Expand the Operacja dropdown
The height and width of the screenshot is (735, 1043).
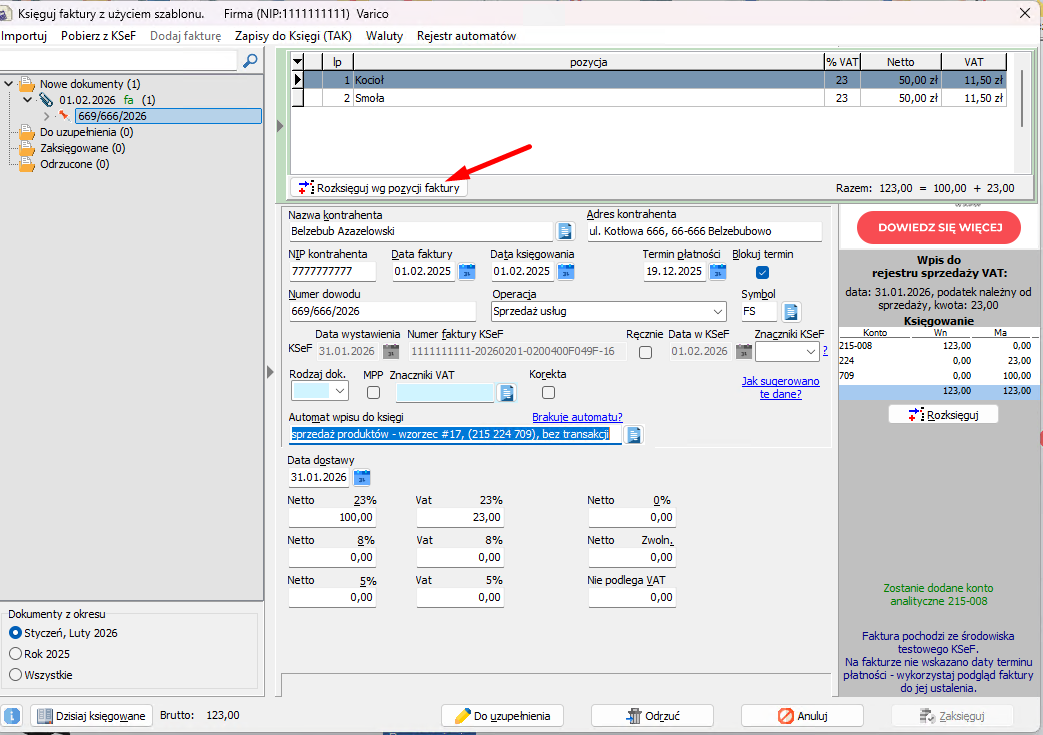click(x=718, y=312)
